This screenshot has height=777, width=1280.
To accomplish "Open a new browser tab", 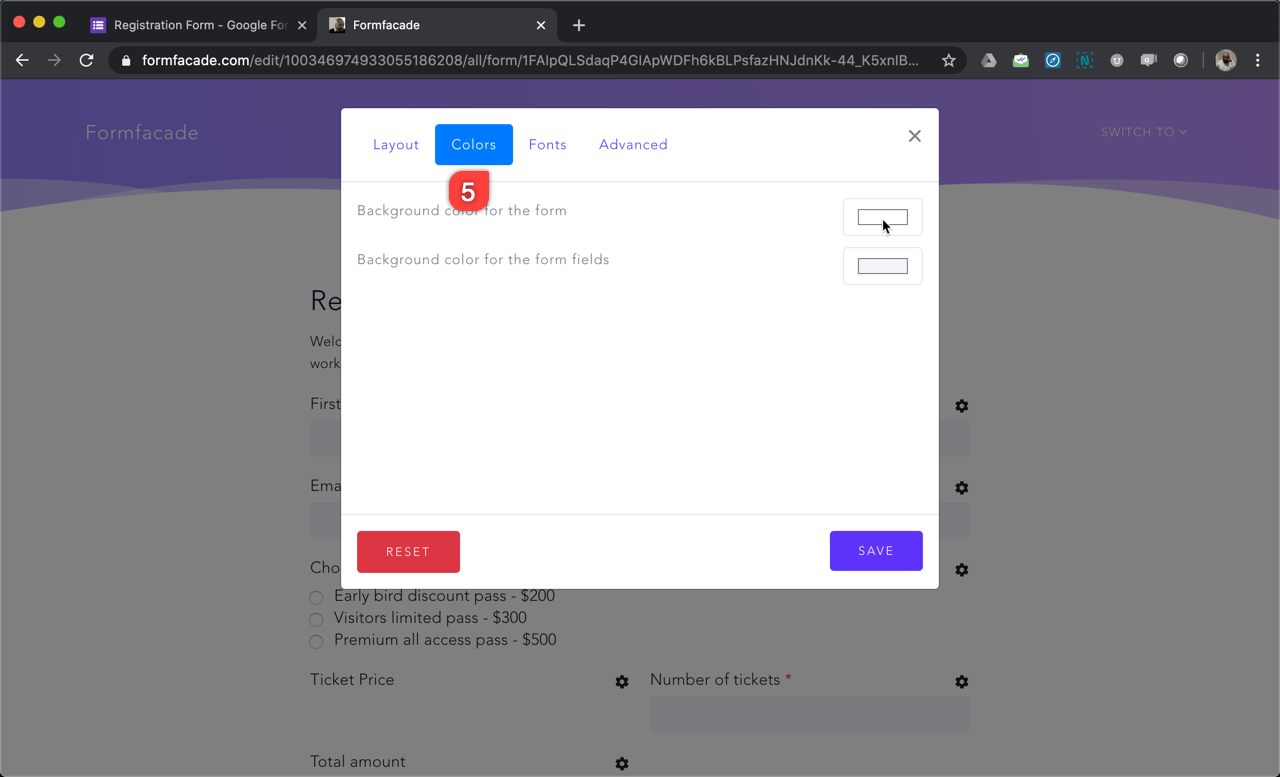I will pos(579,25).
